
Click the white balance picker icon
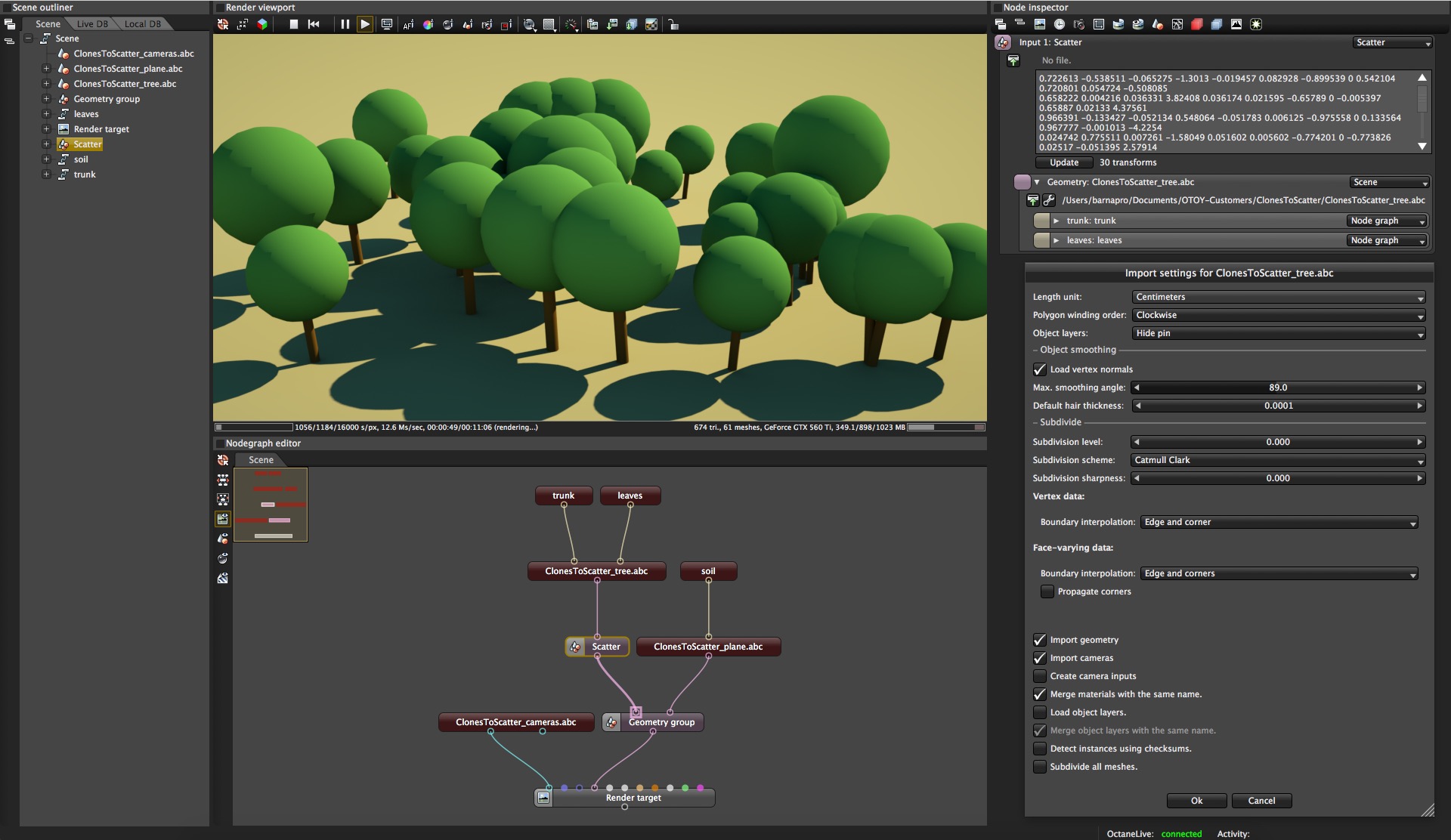click(428, 24)
